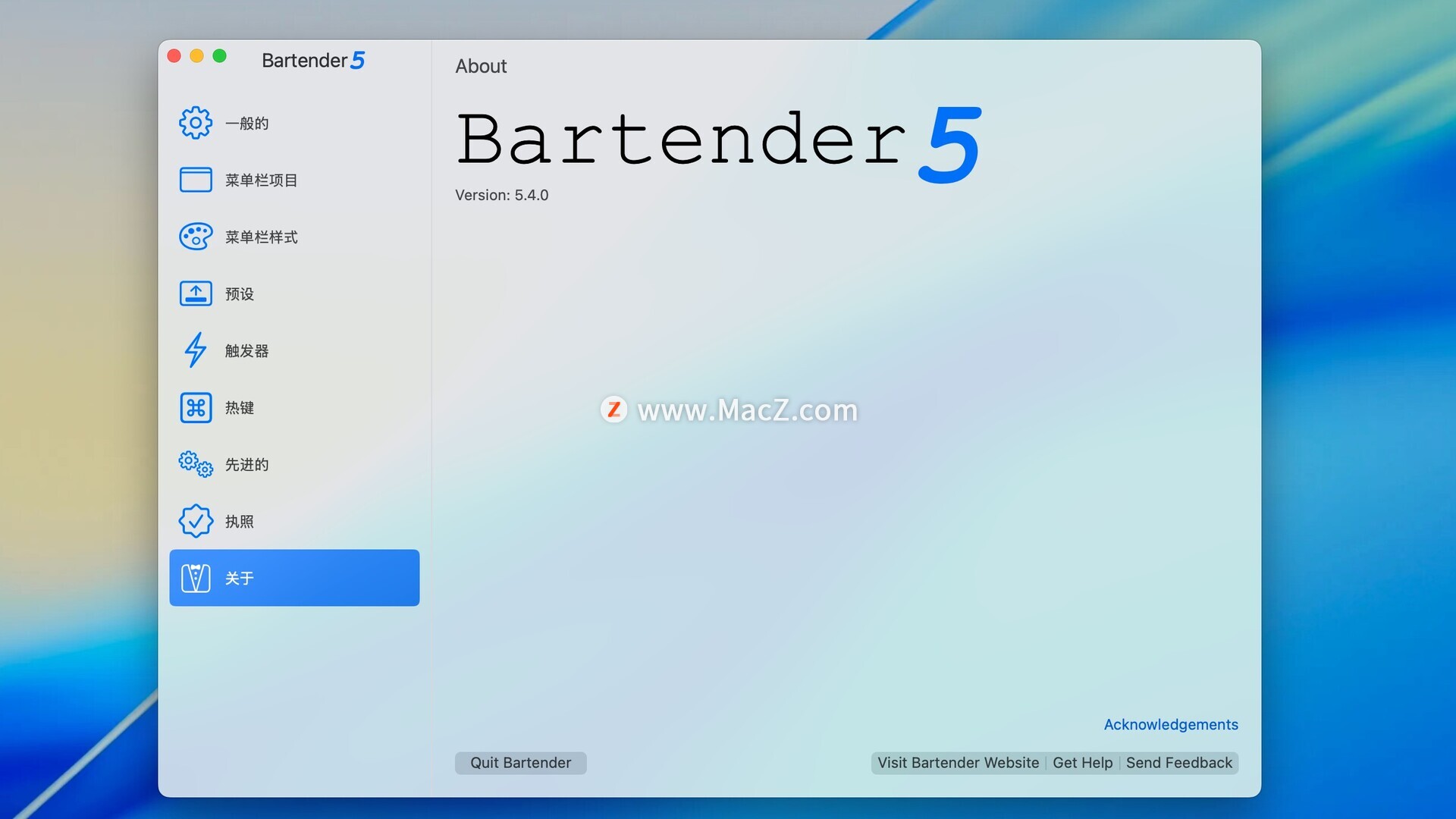1456x819 pixels.
Task: Open the 执照 section
Action: [294, 521]
